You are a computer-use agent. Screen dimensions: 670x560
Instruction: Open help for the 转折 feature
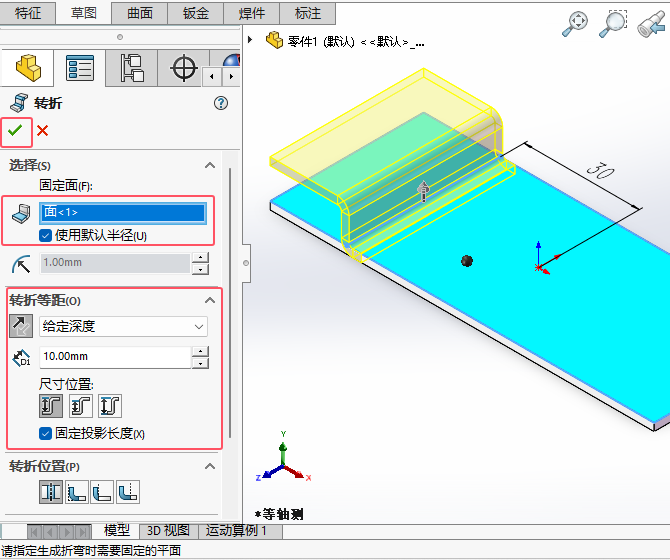click(221, 103)
